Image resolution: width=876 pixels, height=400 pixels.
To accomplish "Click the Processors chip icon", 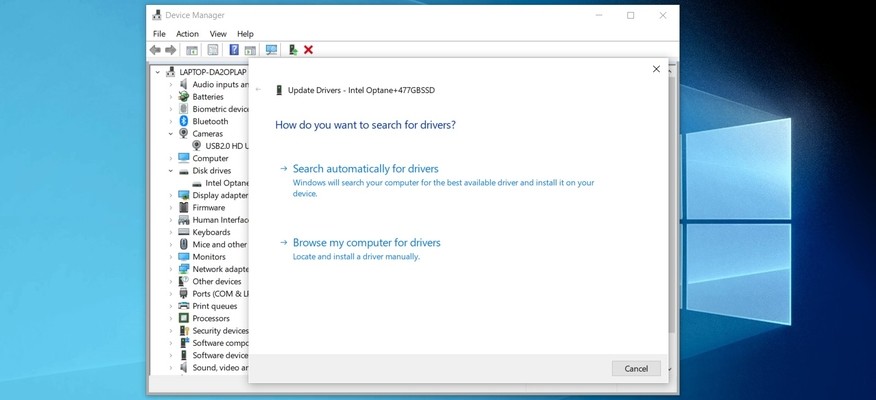I will click(183, 318).
